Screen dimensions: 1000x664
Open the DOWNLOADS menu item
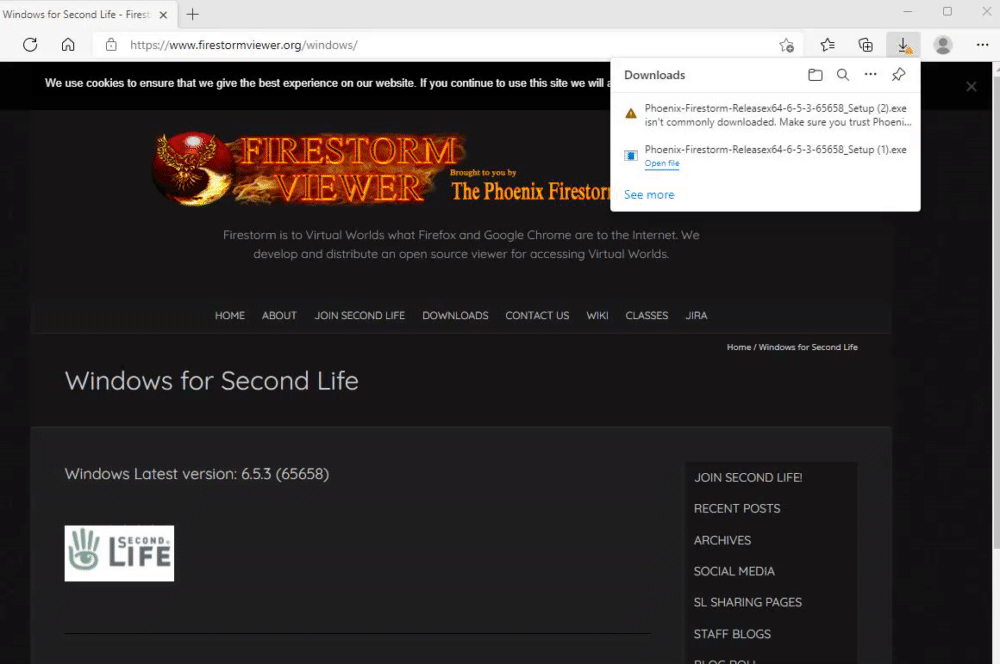(x=455, y=315)
